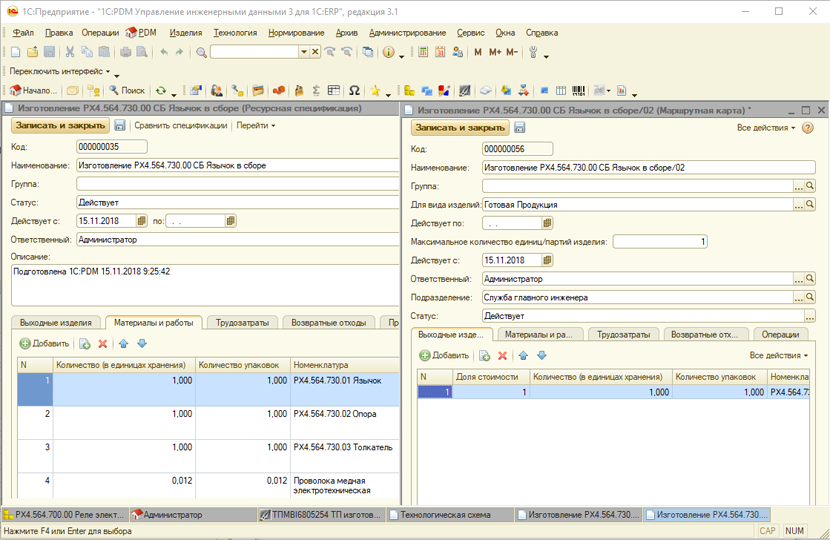Switch to Трудозатраты tab in specification window
Screen dimensions: 830x540
click(242, 322)
